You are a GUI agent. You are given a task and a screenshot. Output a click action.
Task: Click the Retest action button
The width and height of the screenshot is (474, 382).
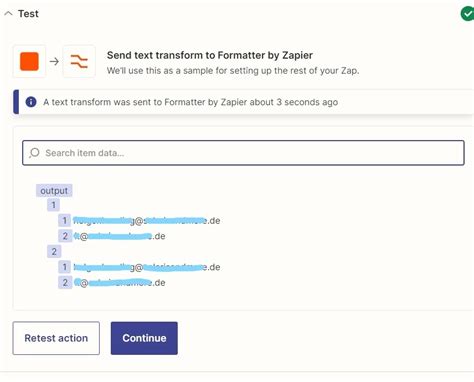coord(56,338)
